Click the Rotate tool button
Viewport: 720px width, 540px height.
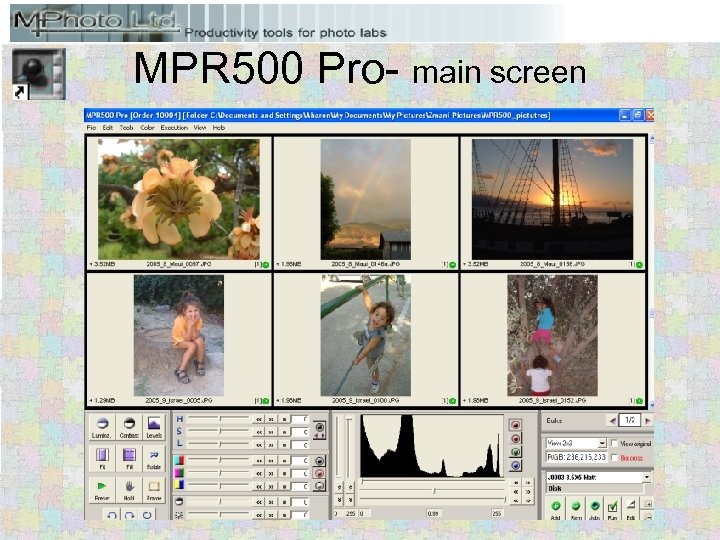click(154, 459)
